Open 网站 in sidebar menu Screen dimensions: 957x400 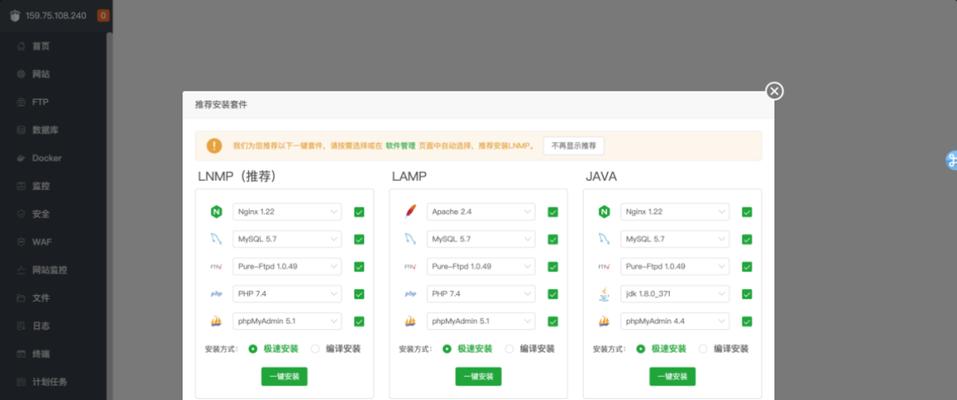[x=41, y=74]
